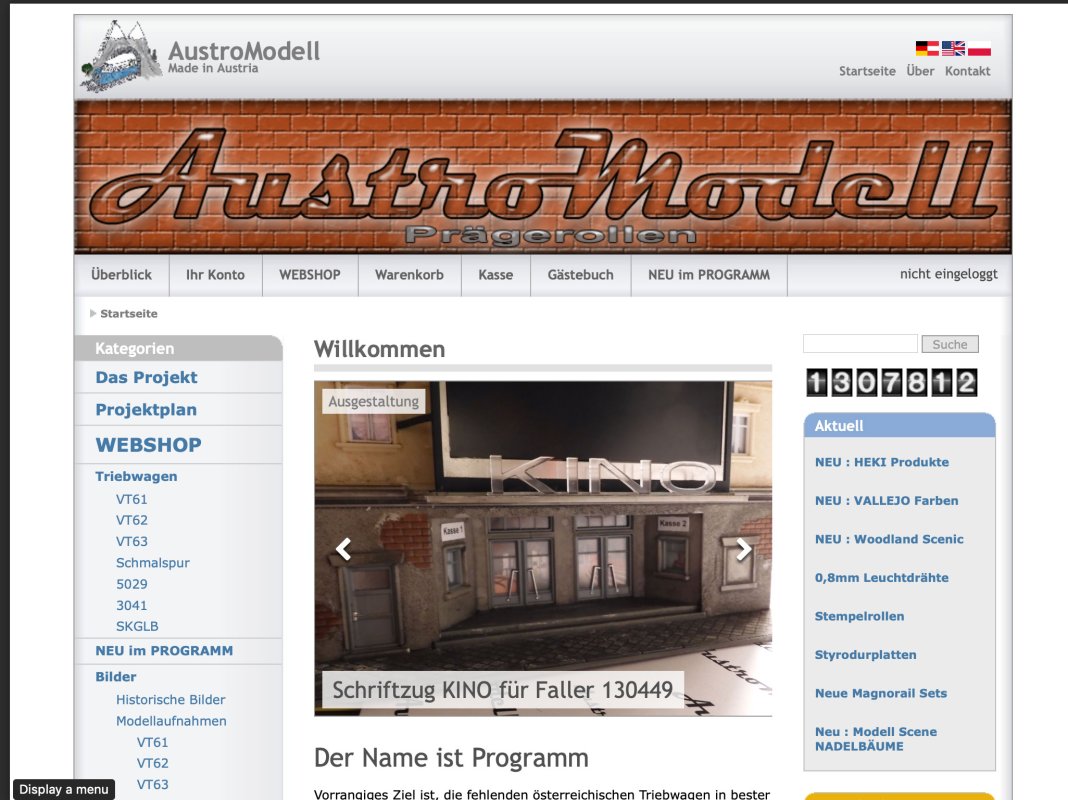This screenshot has width=1068, height=800.
Task: Switch to English via UK flag
Action: [953, 48]
